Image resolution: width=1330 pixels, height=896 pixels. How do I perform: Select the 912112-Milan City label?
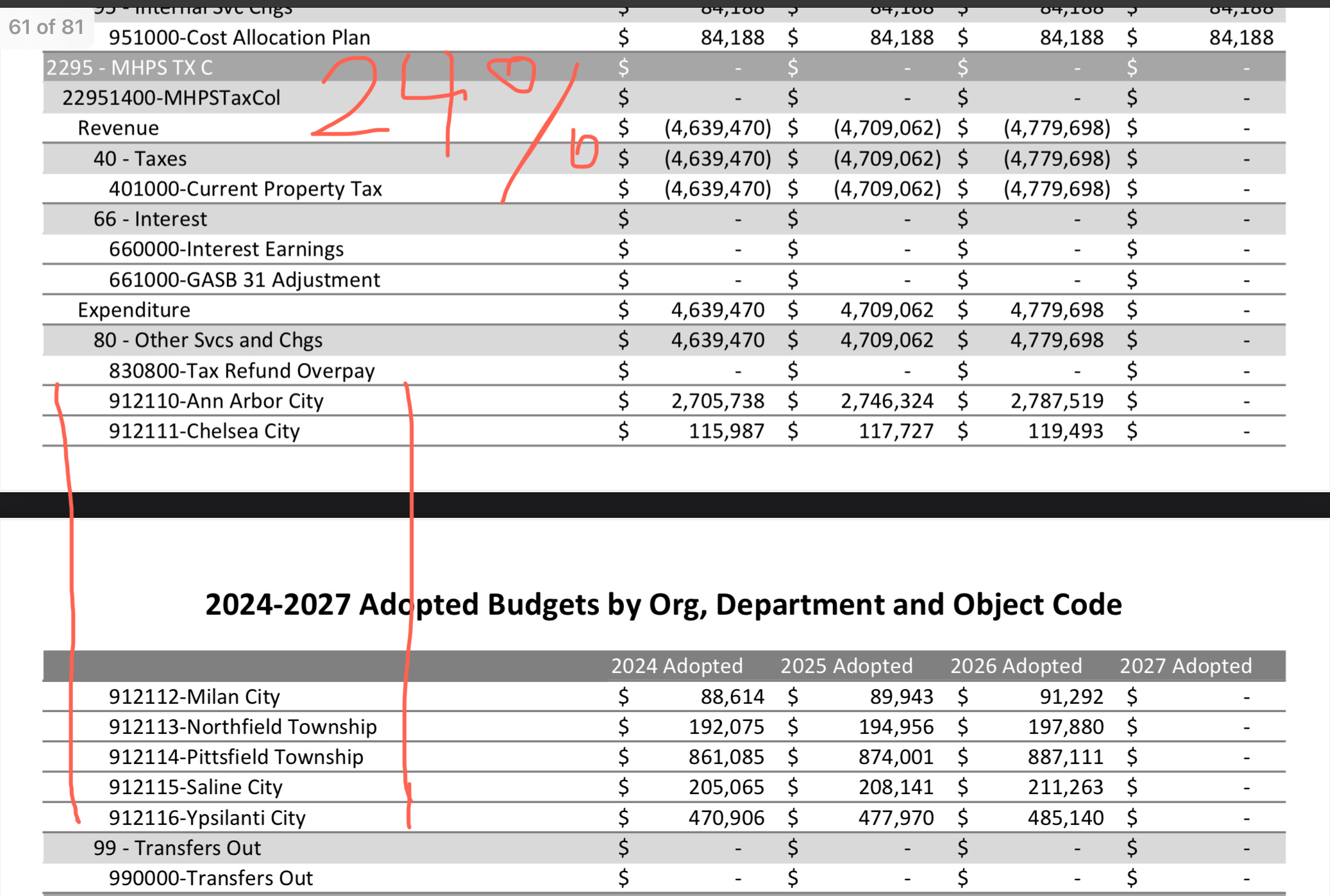pos(194,696)
